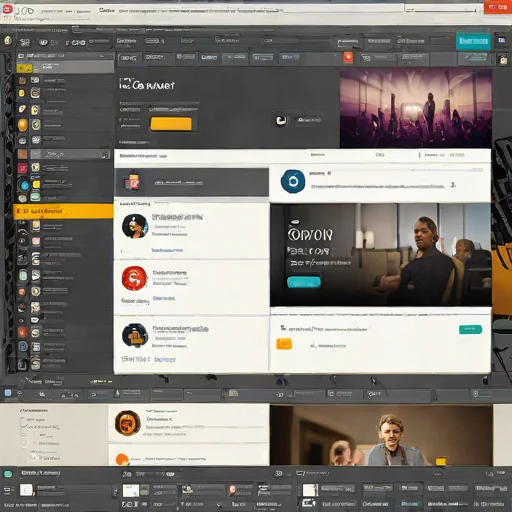Click the round black icon in dark header
The image size is (512, 512).
[x=281, y=120]
